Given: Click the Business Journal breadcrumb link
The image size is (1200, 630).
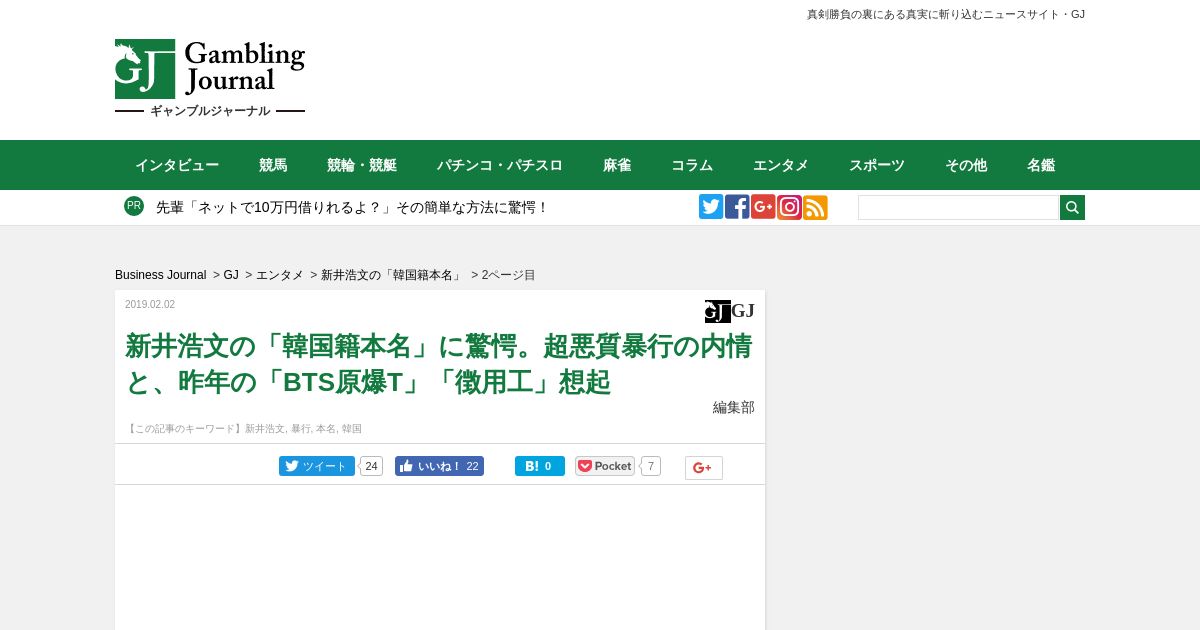Looking at the screenshot, I should point(161,275).
